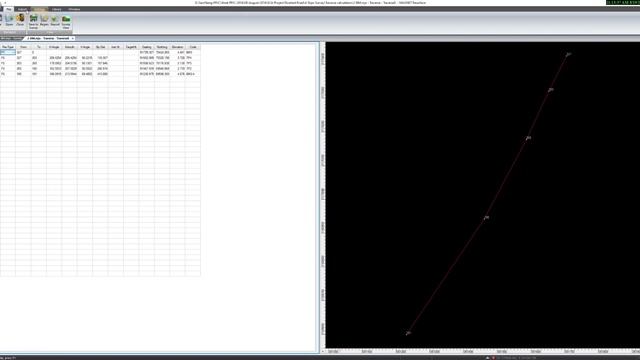Open the Library ribbon tab
The height and width of the screenshot is (360, 640).
pyautogui.click(x=56, y=9)
